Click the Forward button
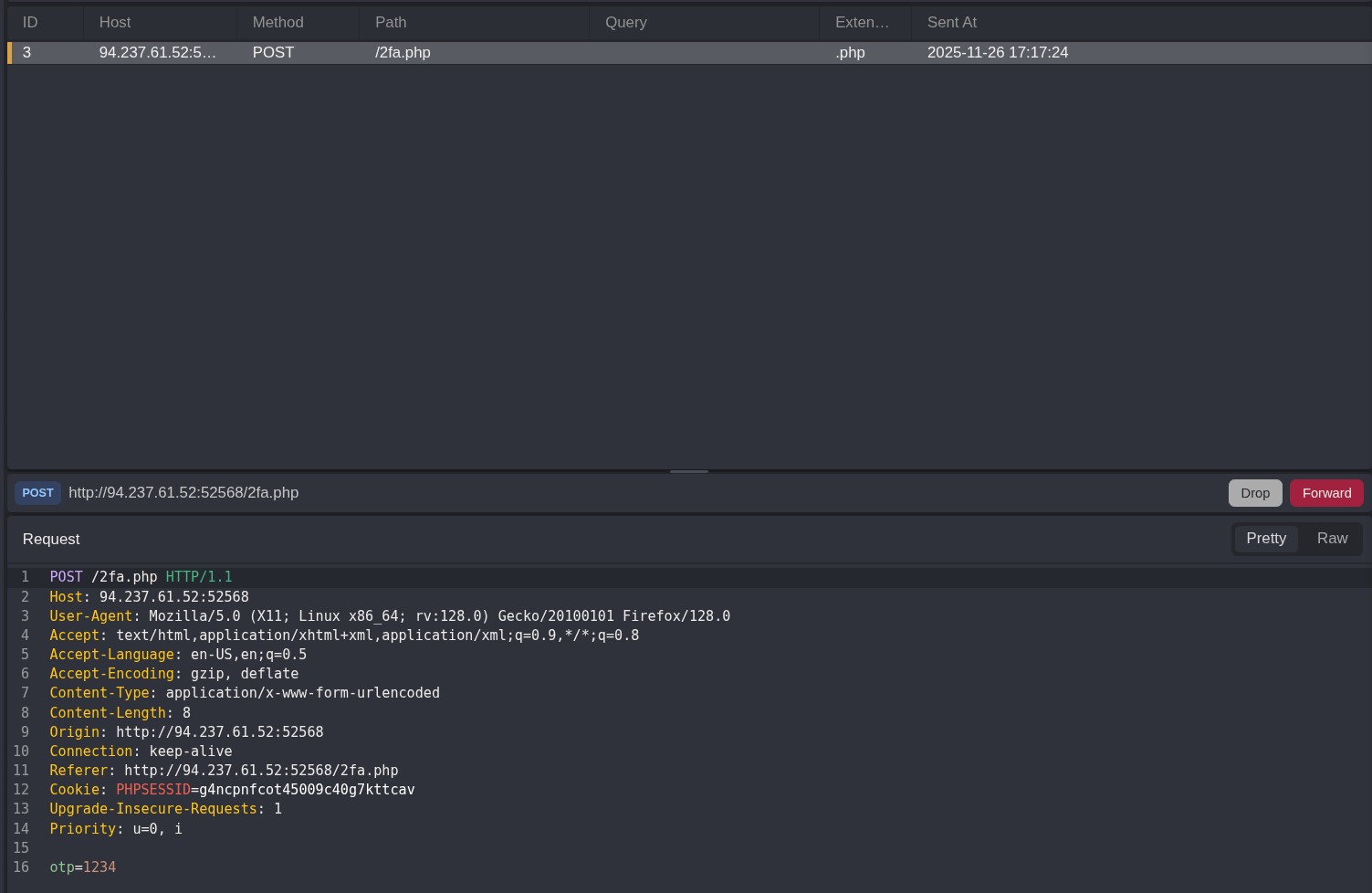Image resolution: width=1372 pixels, height=893 pixels. 1325,493
